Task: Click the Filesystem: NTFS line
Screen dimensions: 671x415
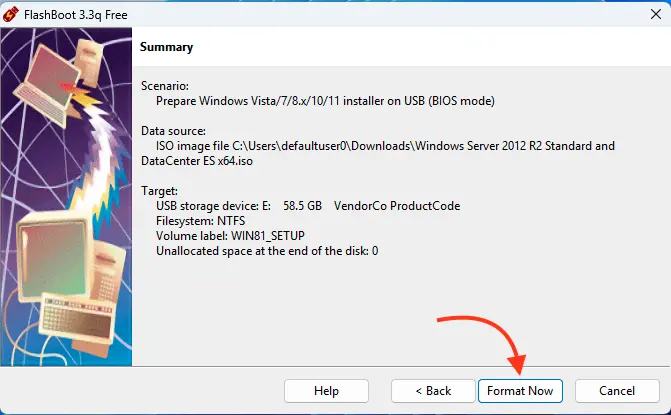Action: click(200, 221)
